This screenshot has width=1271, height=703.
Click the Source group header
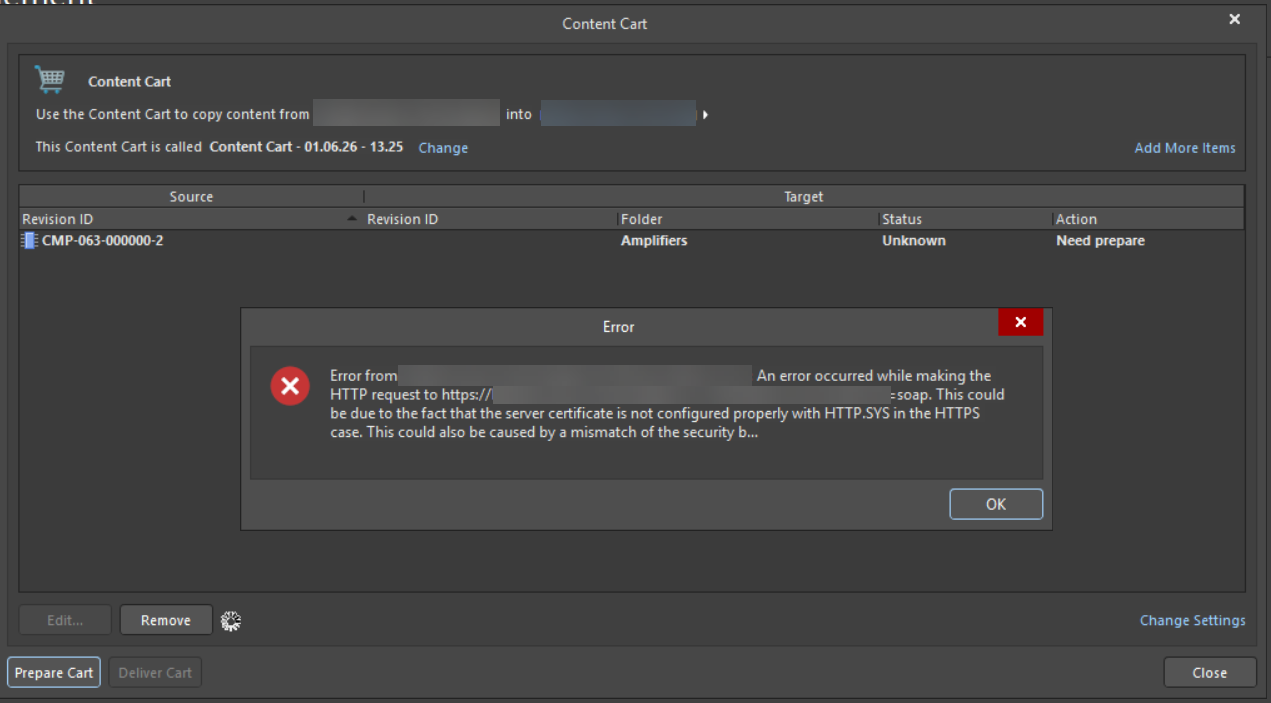click(x=191, y=197)
